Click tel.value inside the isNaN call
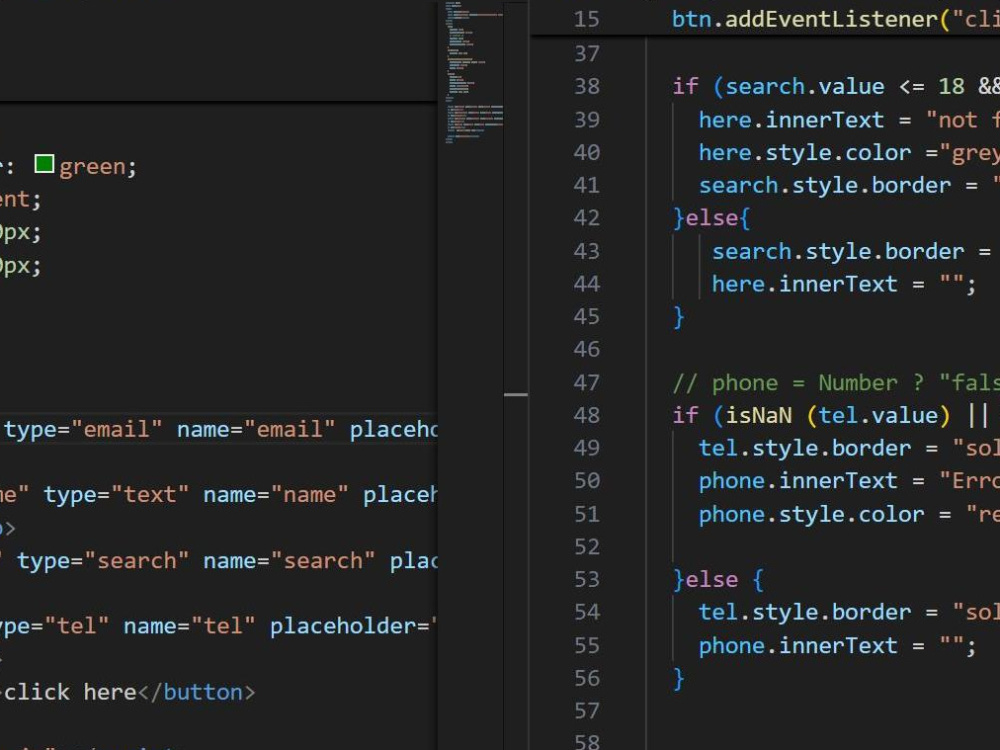 pyautogui.click(x=878, y=415)
